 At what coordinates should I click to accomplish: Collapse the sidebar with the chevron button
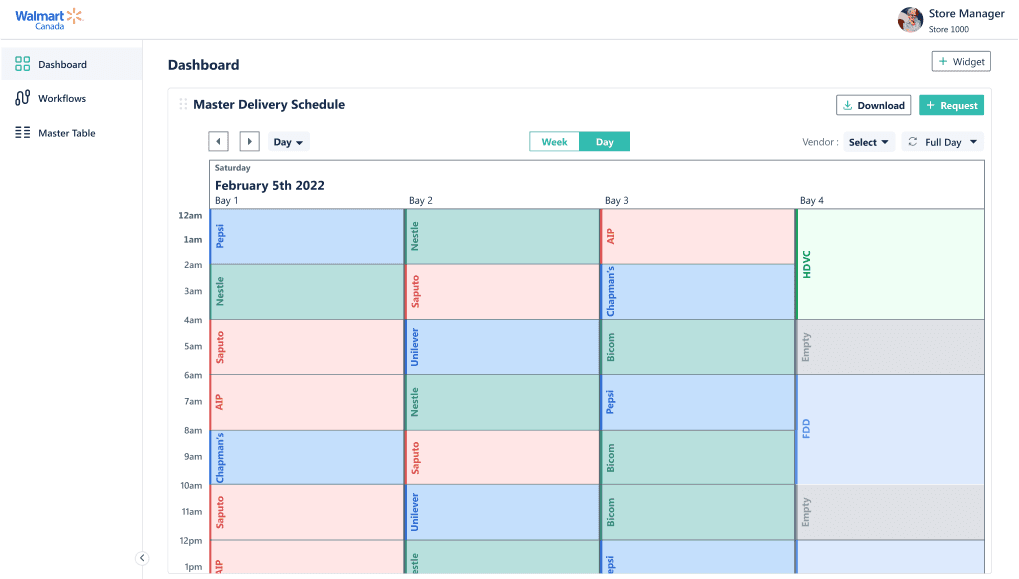pyautogui.click(x=142, y=558)
